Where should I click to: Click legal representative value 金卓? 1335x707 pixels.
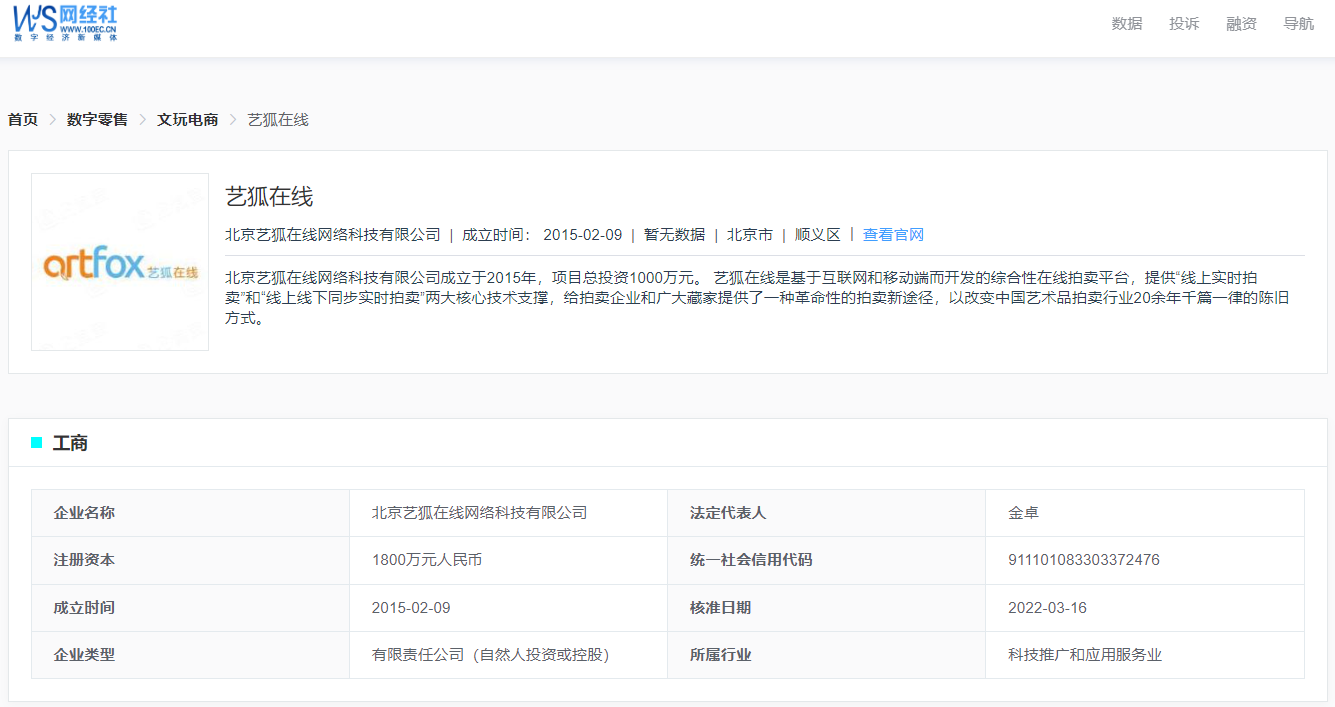point(1023,513)
